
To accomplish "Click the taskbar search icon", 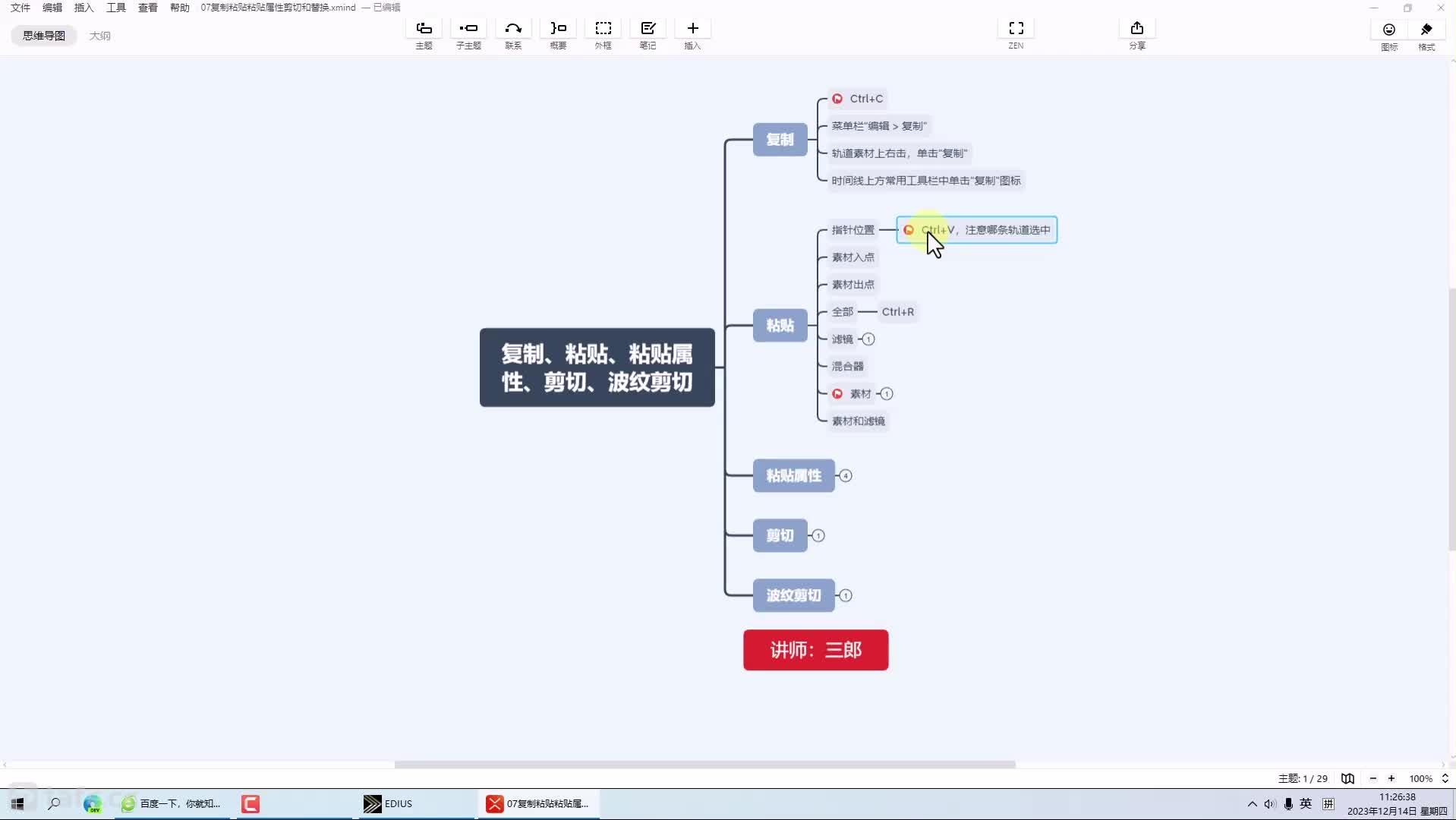I will [54, 803].
